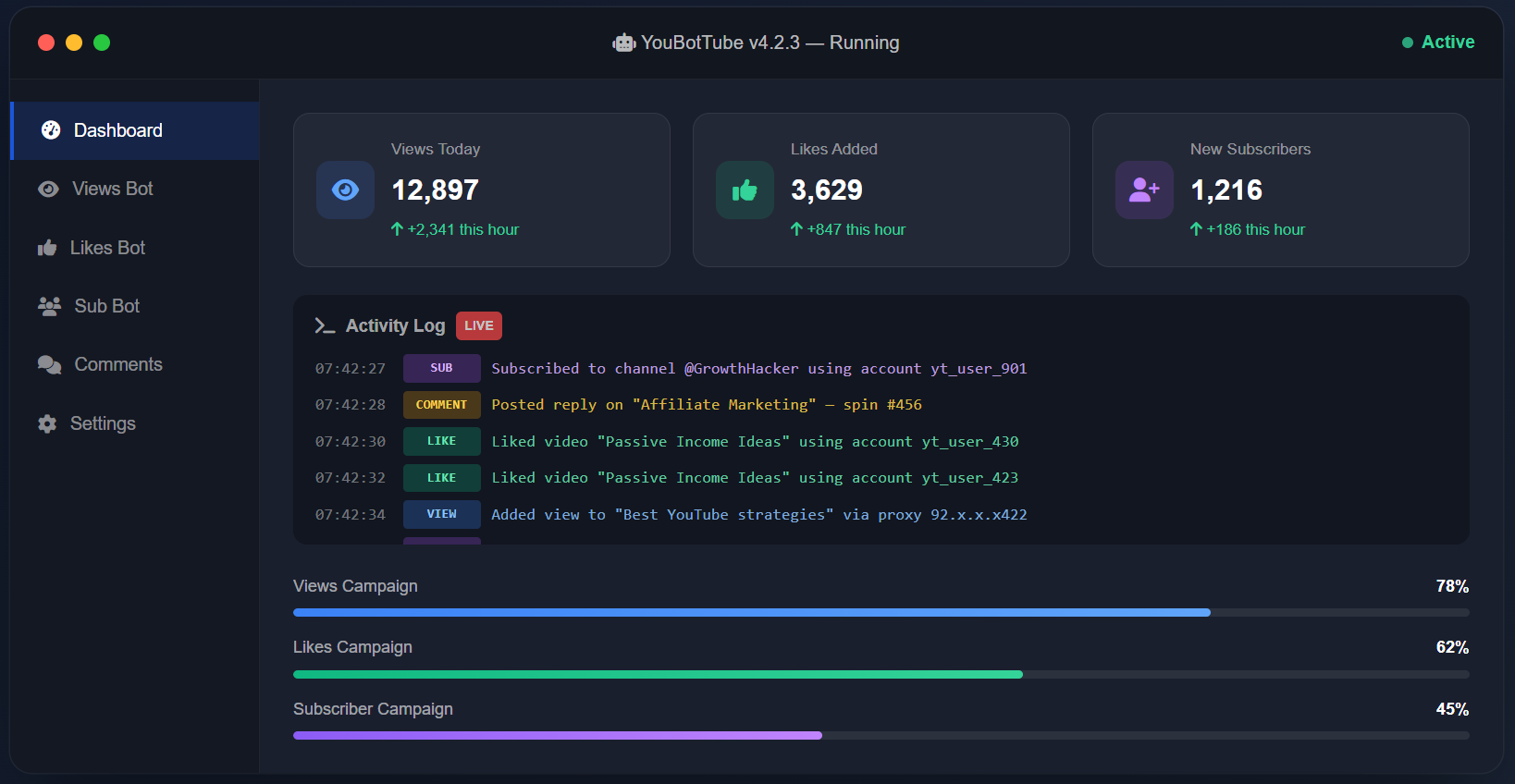
Task: Click the Subscriber Campaign progress bar
Action: tap(881, 736)
